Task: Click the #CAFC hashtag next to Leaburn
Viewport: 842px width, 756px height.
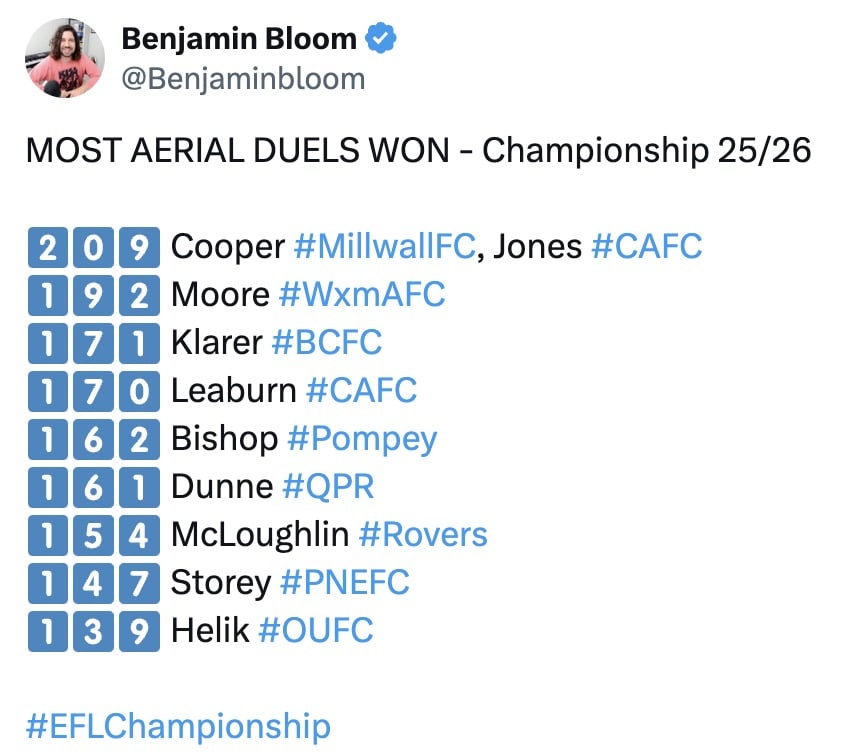Action: pos(361,390)
